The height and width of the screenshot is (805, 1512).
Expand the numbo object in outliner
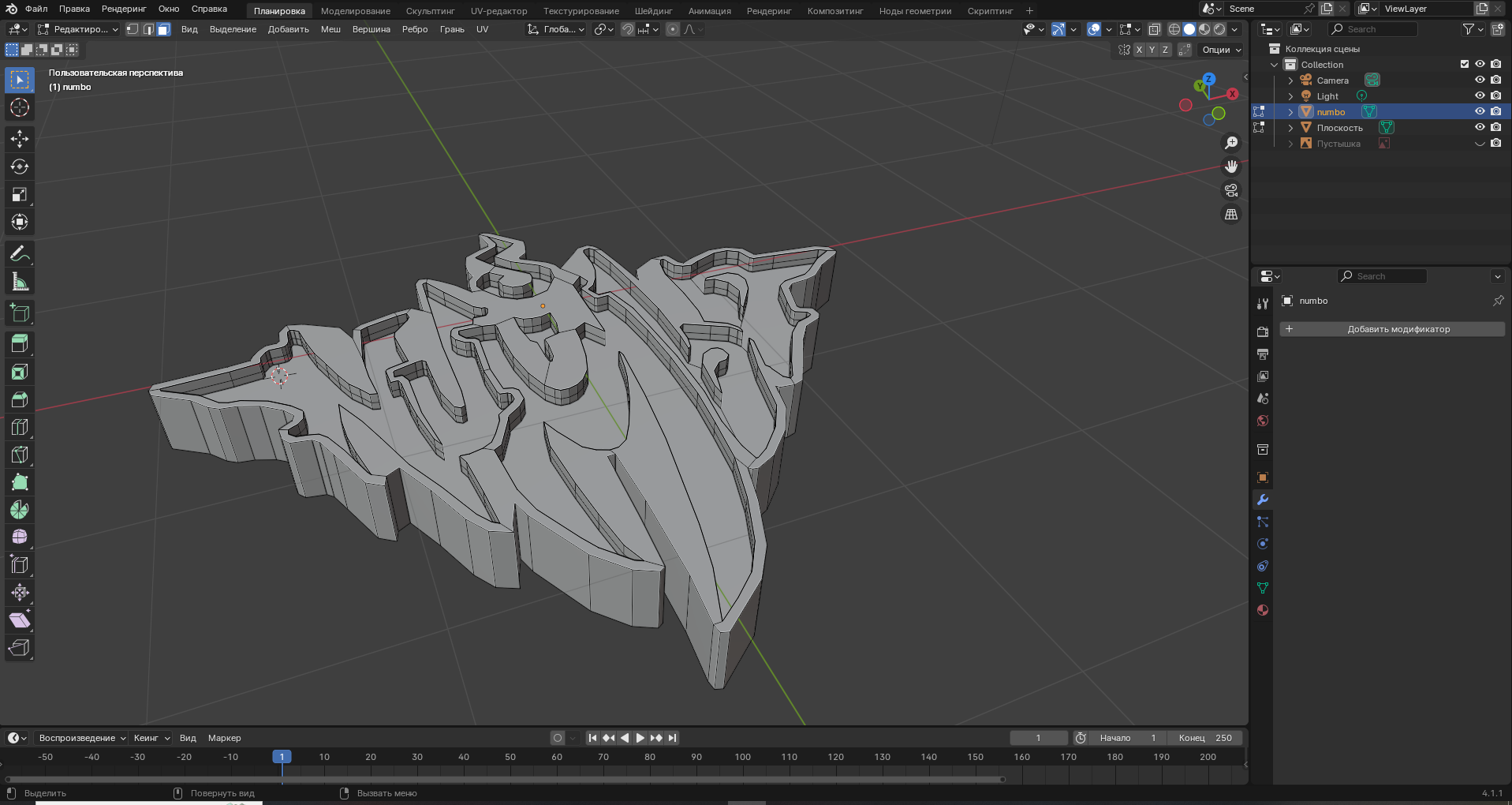(x=1290, y=112)
